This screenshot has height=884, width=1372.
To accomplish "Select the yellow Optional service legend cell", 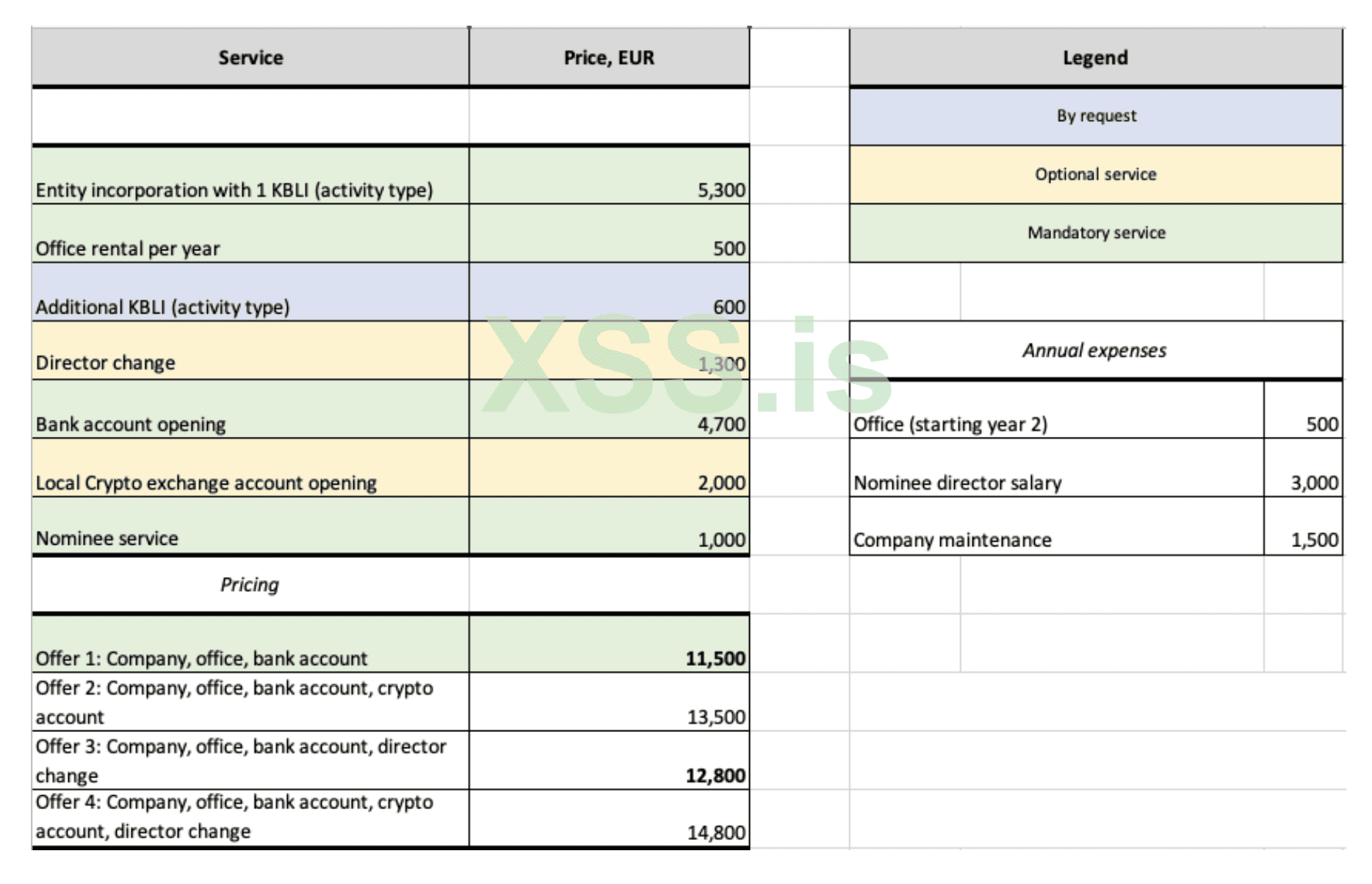I will coord(1095,175).
